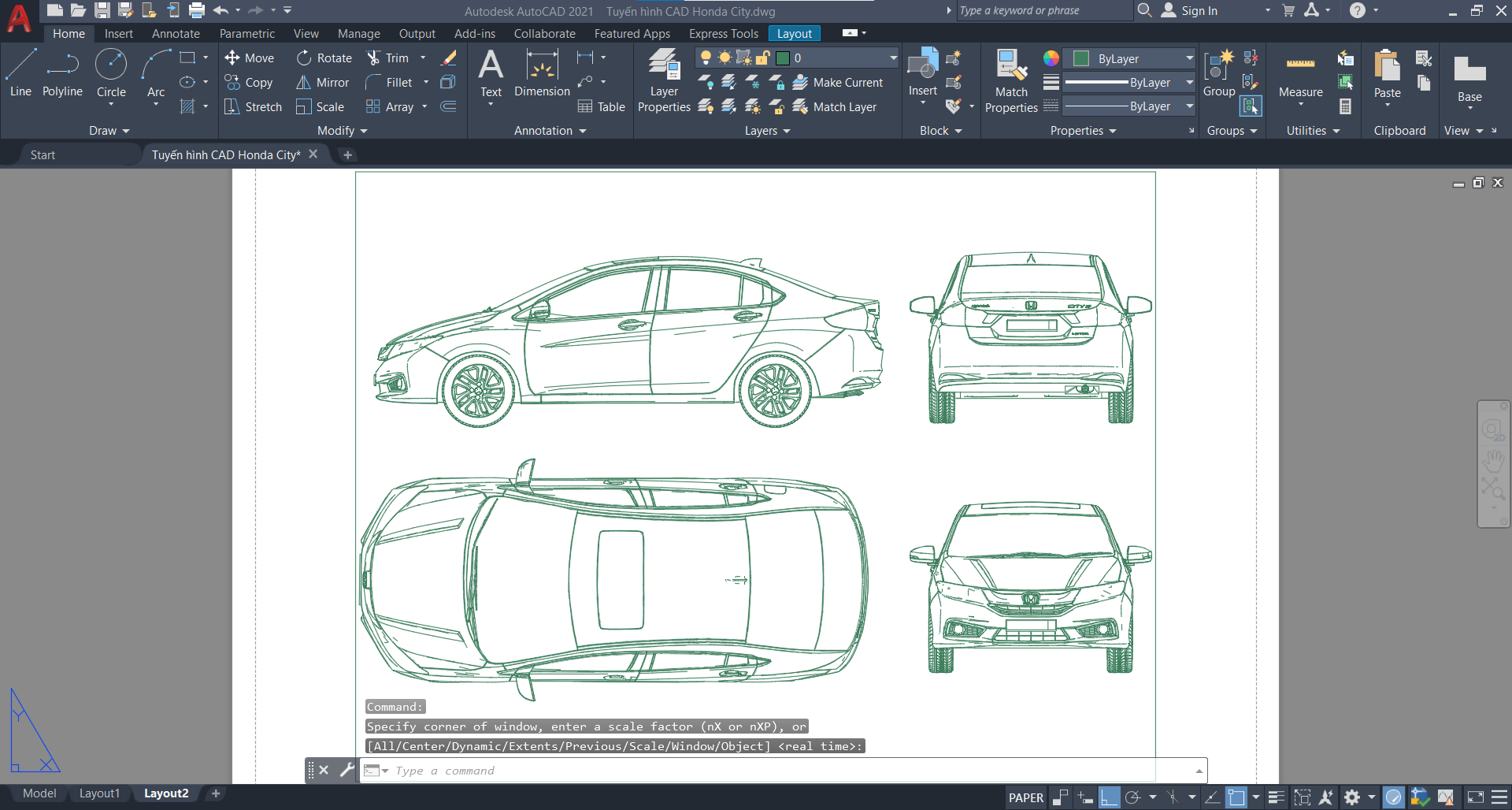Open Layer Properties manager
This screenshot has height=810, width=1512.
[x=664, y=80]
